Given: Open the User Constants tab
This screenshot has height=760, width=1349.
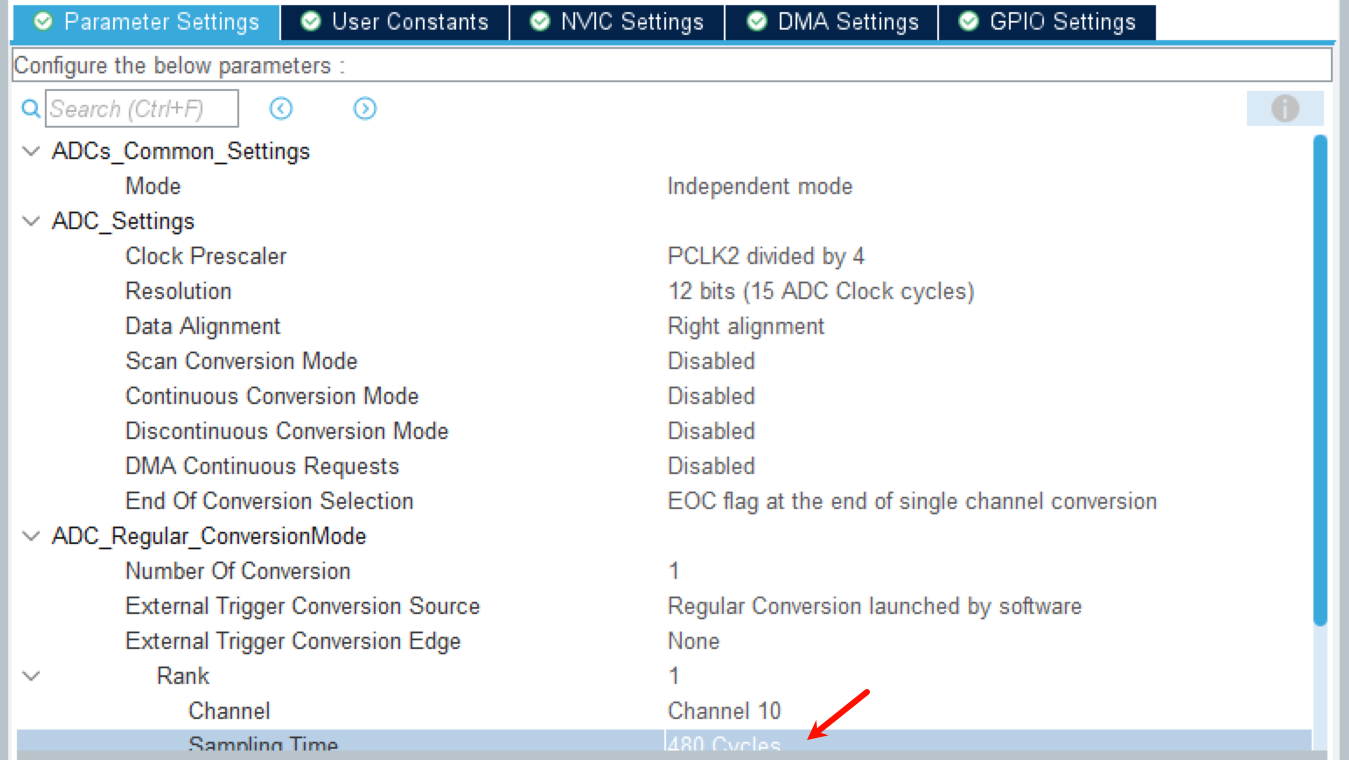Looking at the screenshot, I should pyautogui.click(x=395, y=22).
